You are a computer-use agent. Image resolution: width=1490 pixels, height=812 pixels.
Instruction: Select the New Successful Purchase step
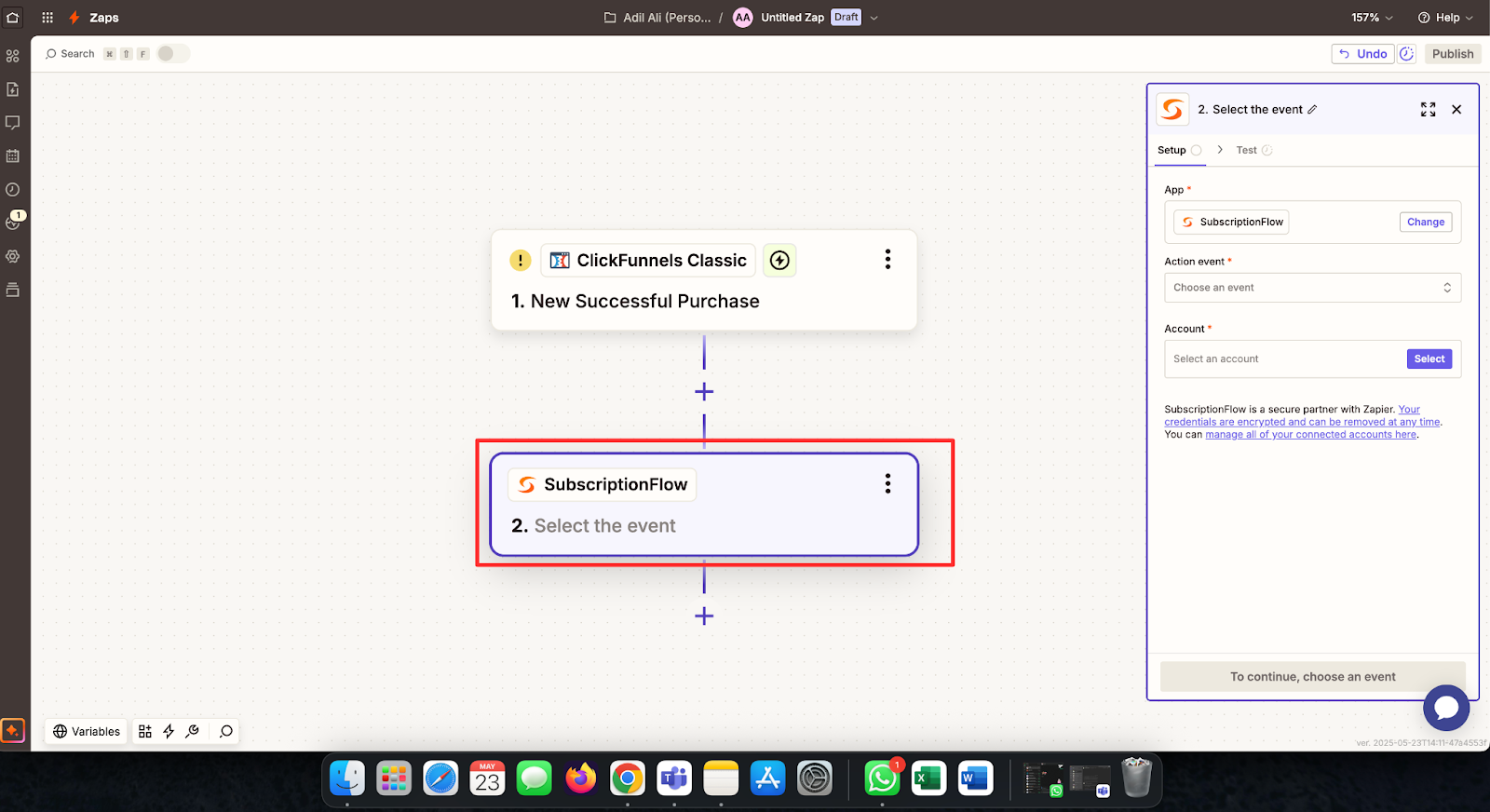704,279
